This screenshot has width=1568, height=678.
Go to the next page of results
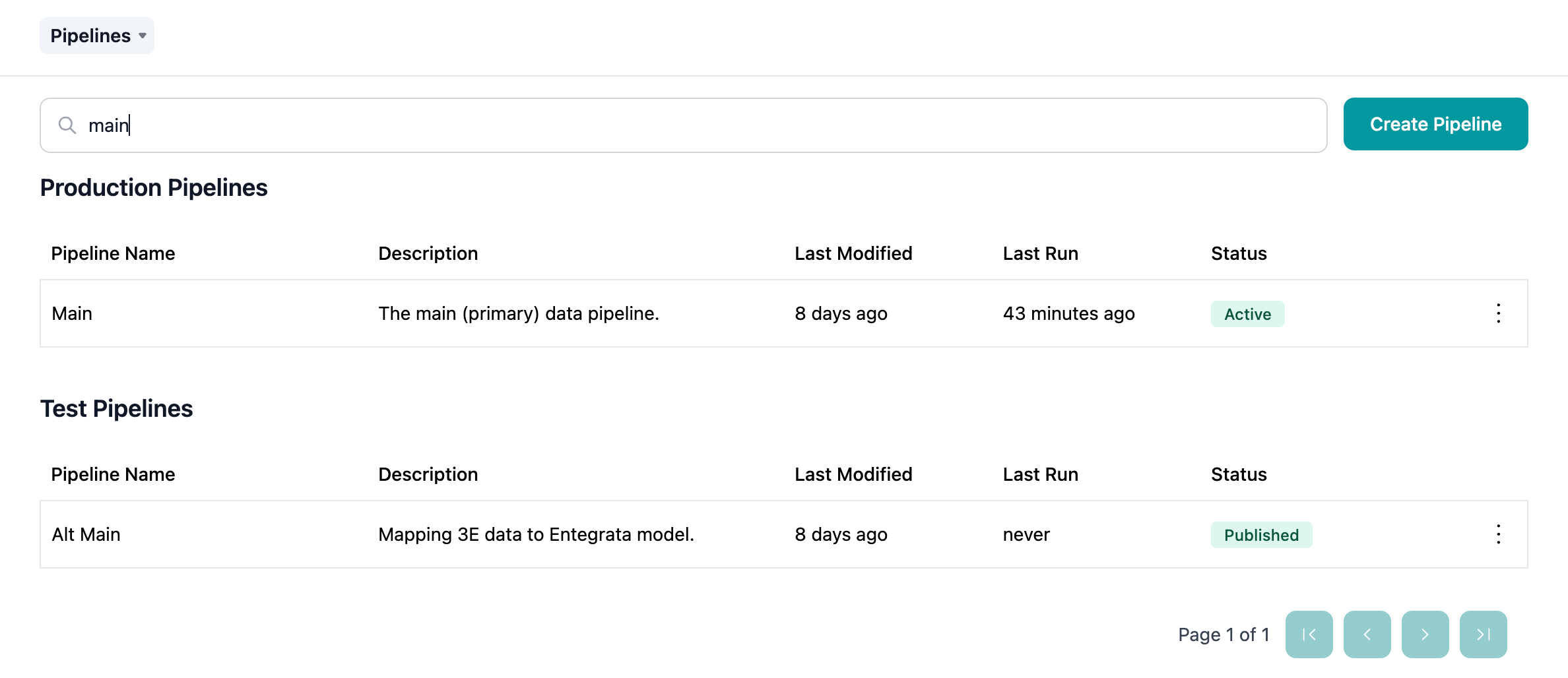pos(1425,634)
